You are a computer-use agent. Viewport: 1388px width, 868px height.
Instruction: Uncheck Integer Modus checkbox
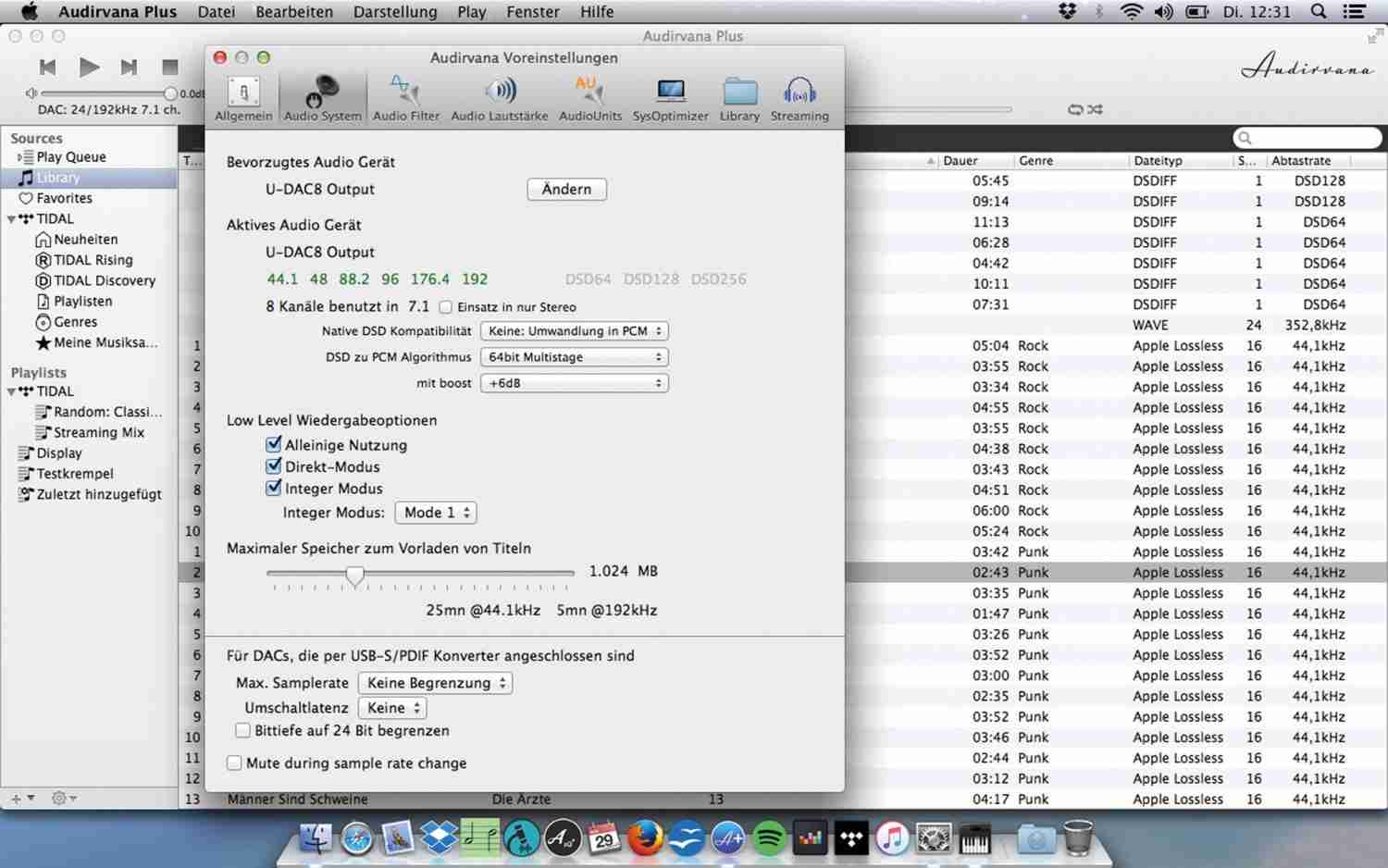pyautogui.click(x=274, y=488)
